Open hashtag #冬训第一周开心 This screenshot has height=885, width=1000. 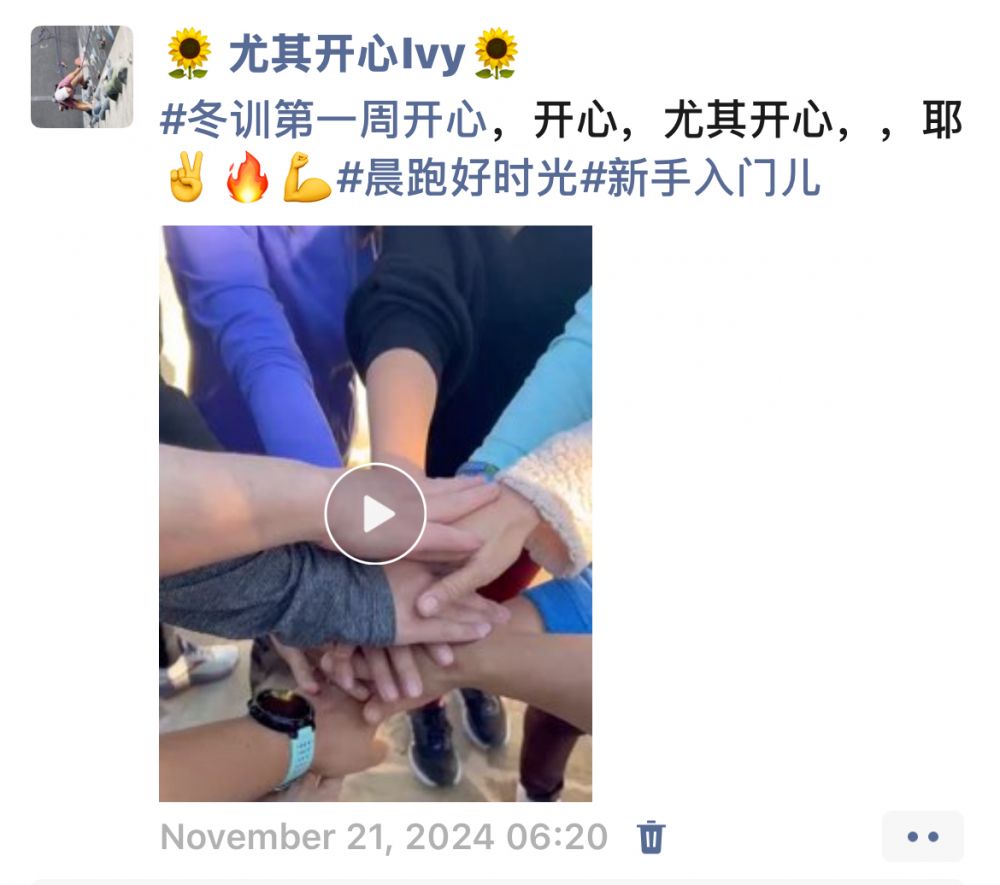point(323,119)
